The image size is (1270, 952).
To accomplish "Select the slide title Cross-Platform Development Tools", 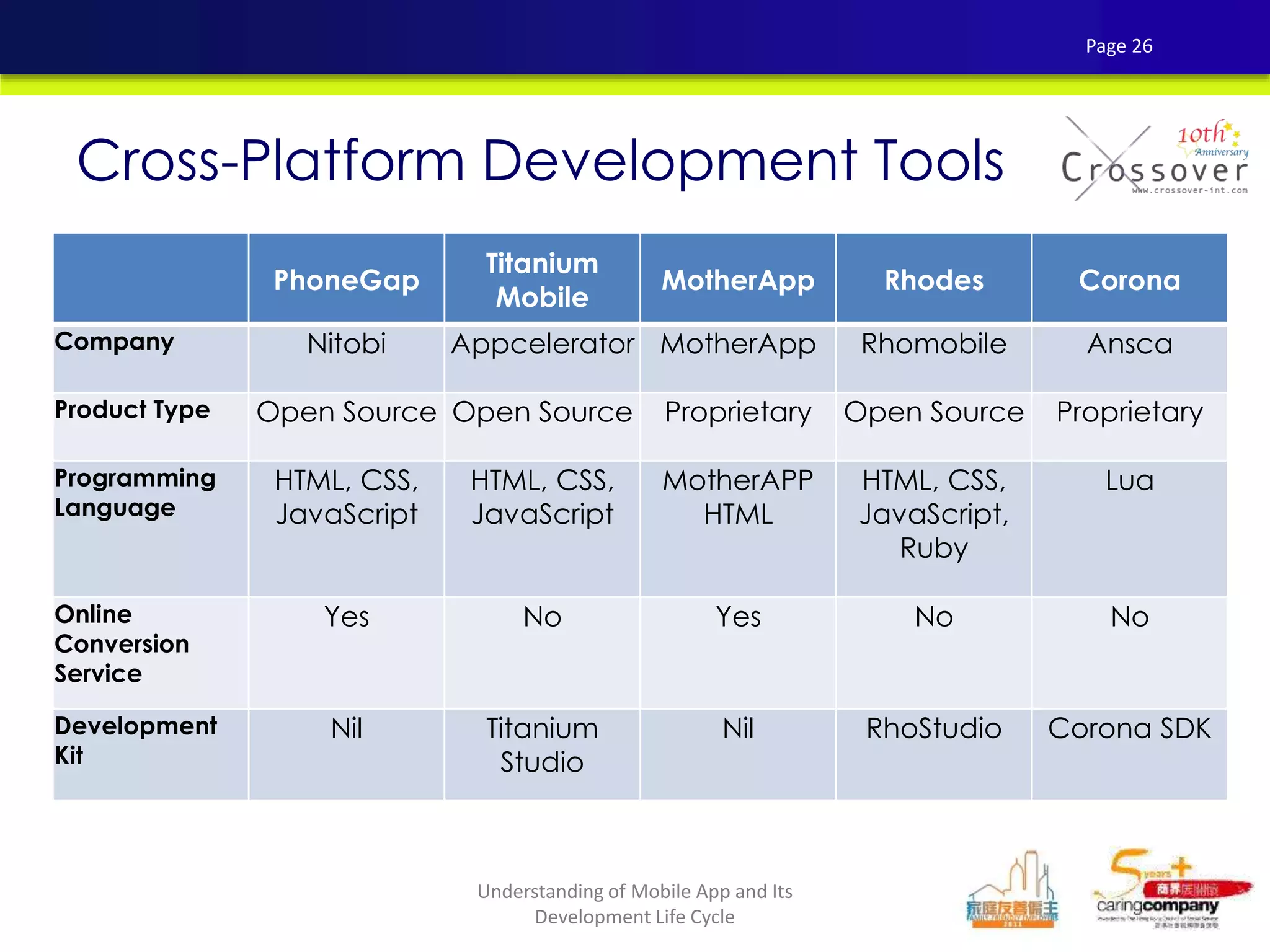I will pos(540,160).
